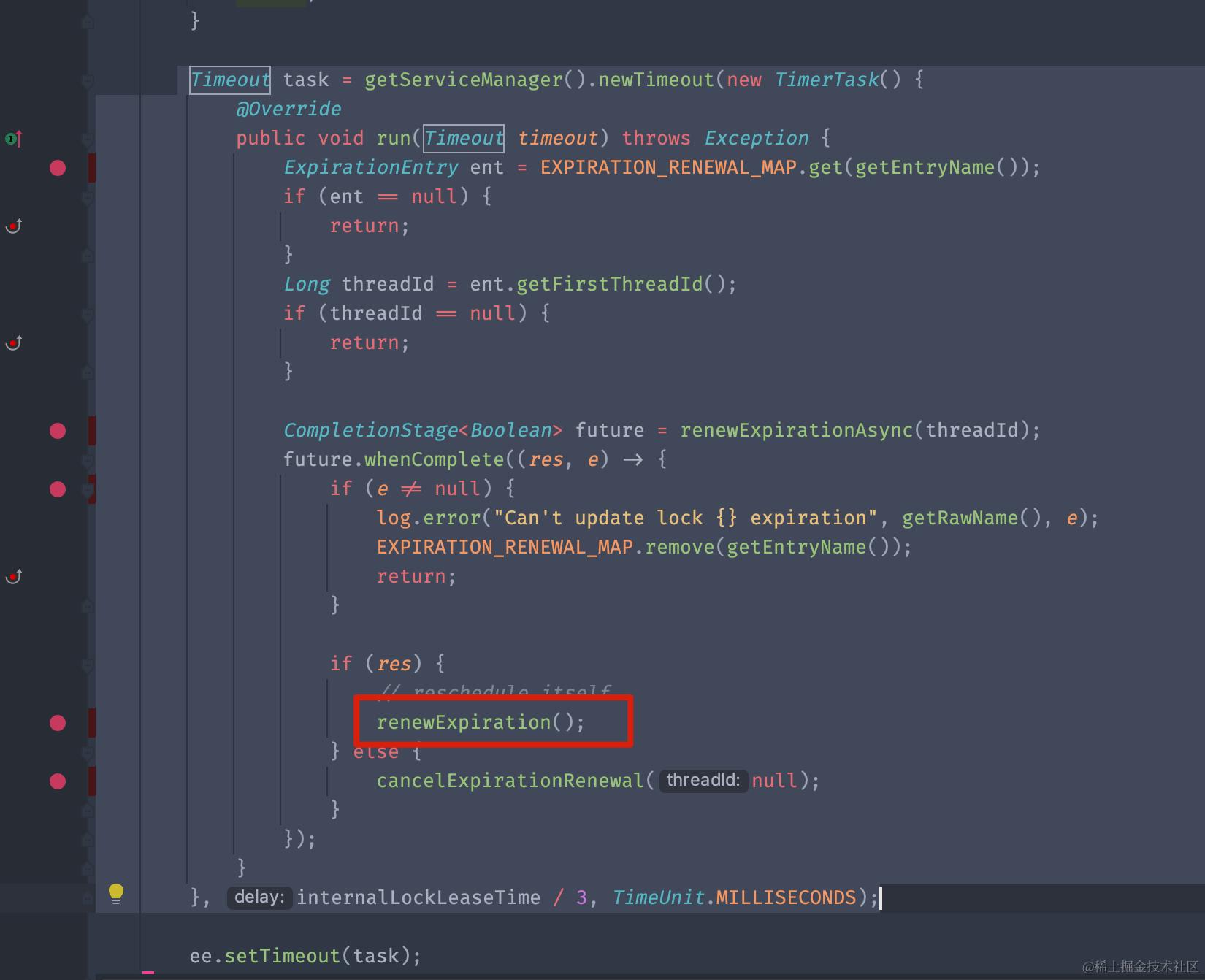This screenshot has width=1205, height=980.
Task: Click the gutter icon beside return after ent null check
Action: coord(14,226)
